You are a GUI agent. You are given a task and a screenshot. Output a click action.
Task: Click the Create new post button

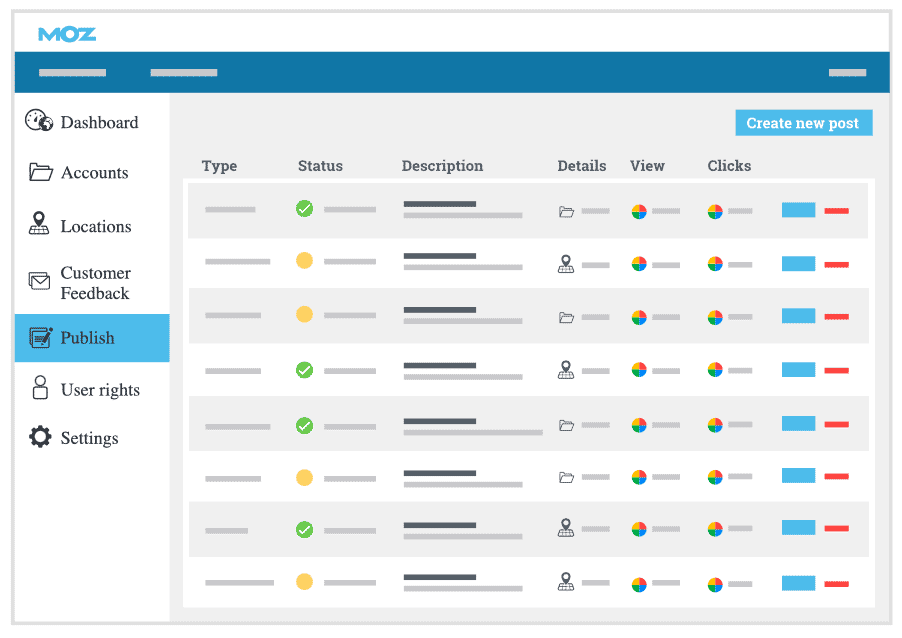803,123
